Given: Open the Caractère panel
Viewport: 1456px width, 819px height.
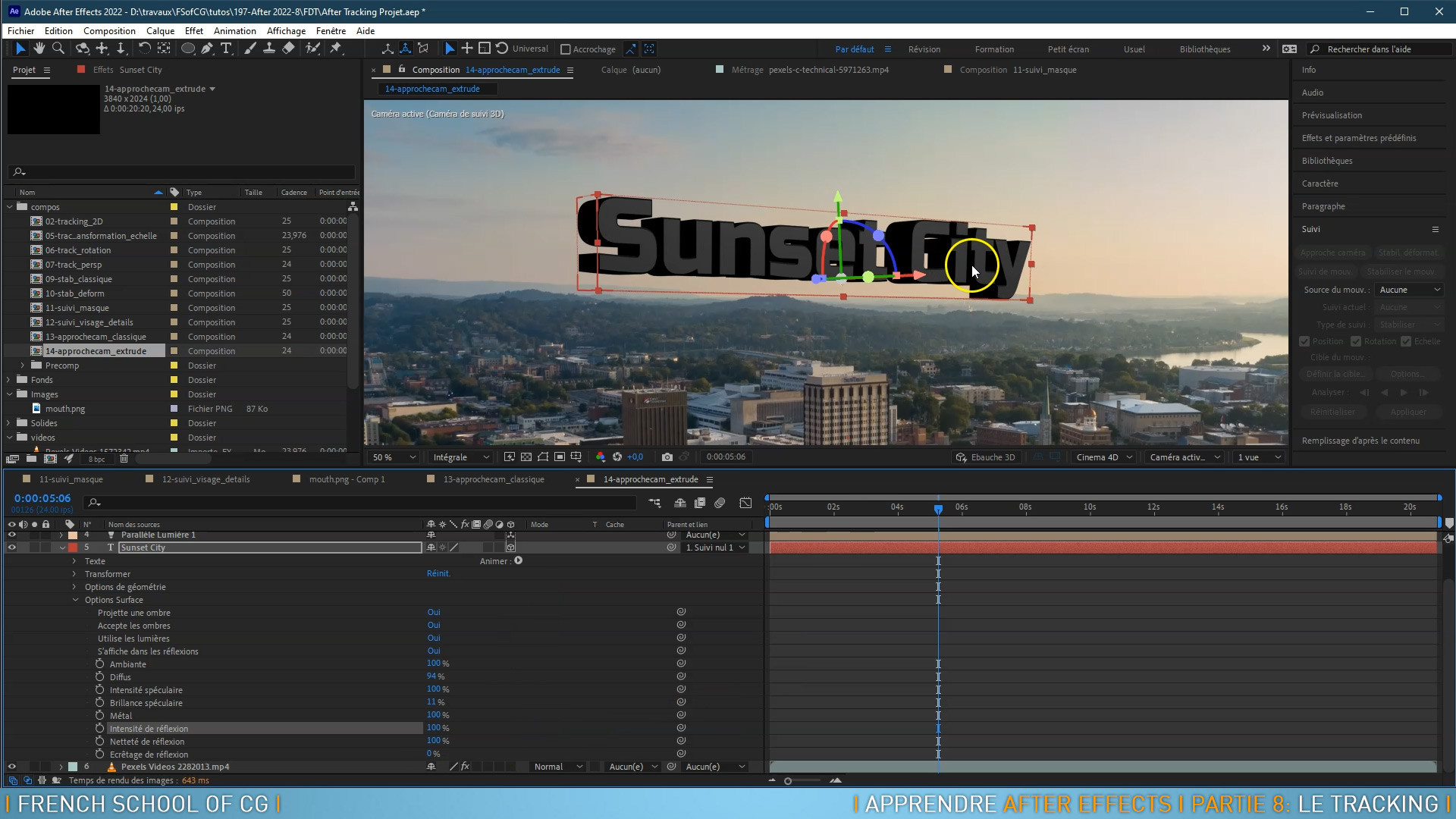Looking at the screenshot, I should (x=1319, y=184).
